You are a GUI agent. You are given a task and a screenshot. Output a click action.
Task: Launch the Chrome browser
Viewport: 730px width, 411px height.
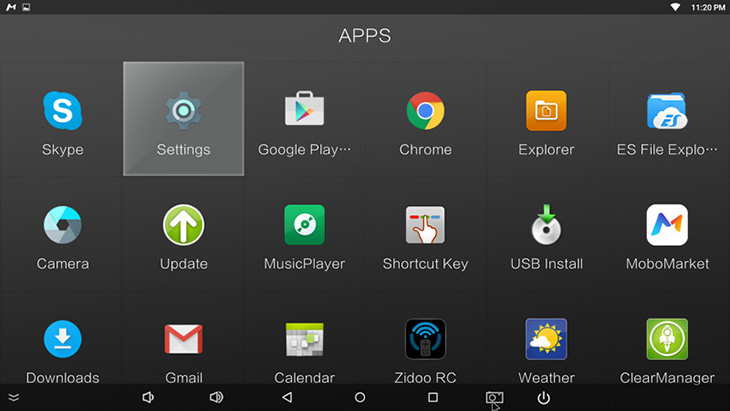[425, 119]
